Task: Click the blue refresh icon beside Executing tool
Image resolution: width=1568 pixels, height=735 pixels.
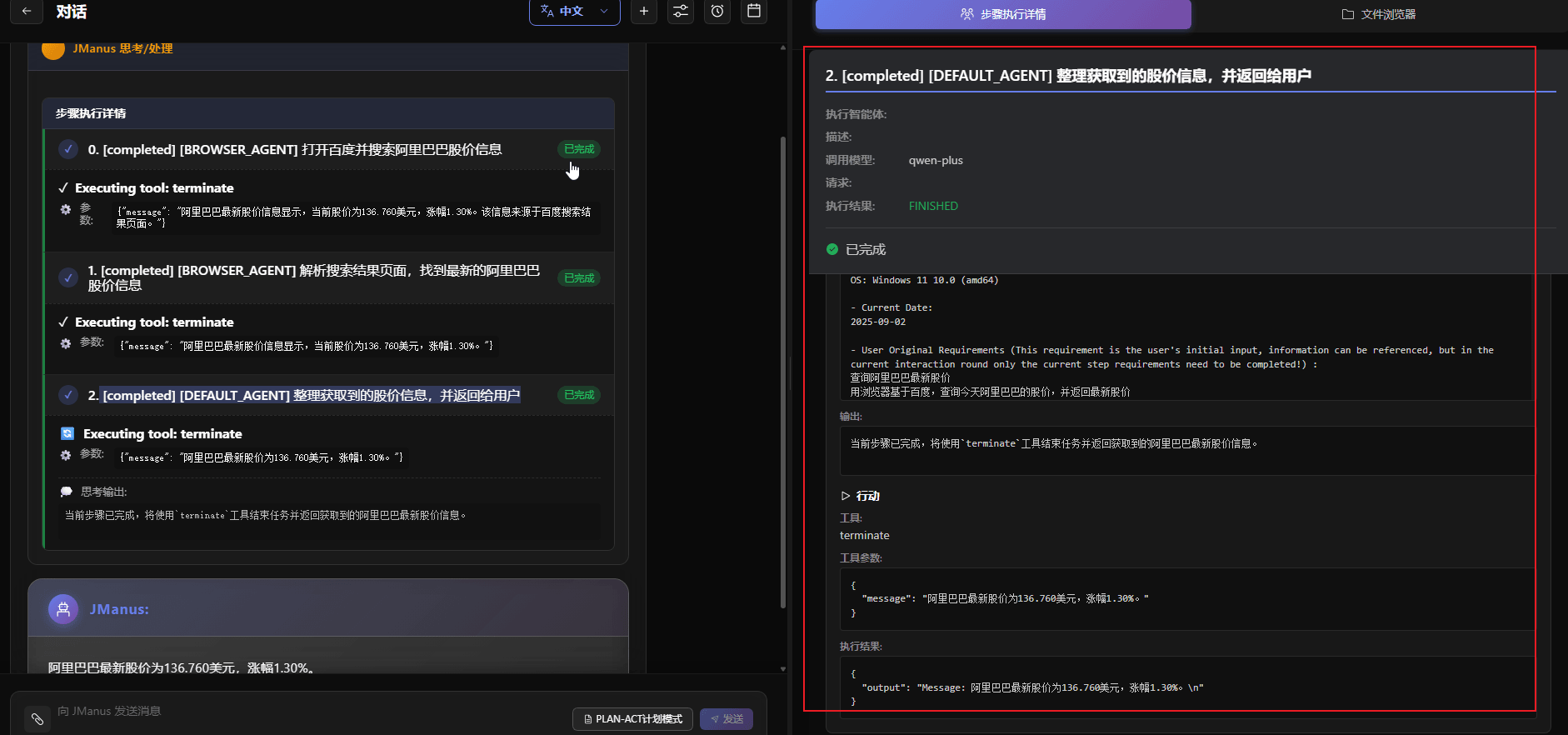Action: point(67,433)
